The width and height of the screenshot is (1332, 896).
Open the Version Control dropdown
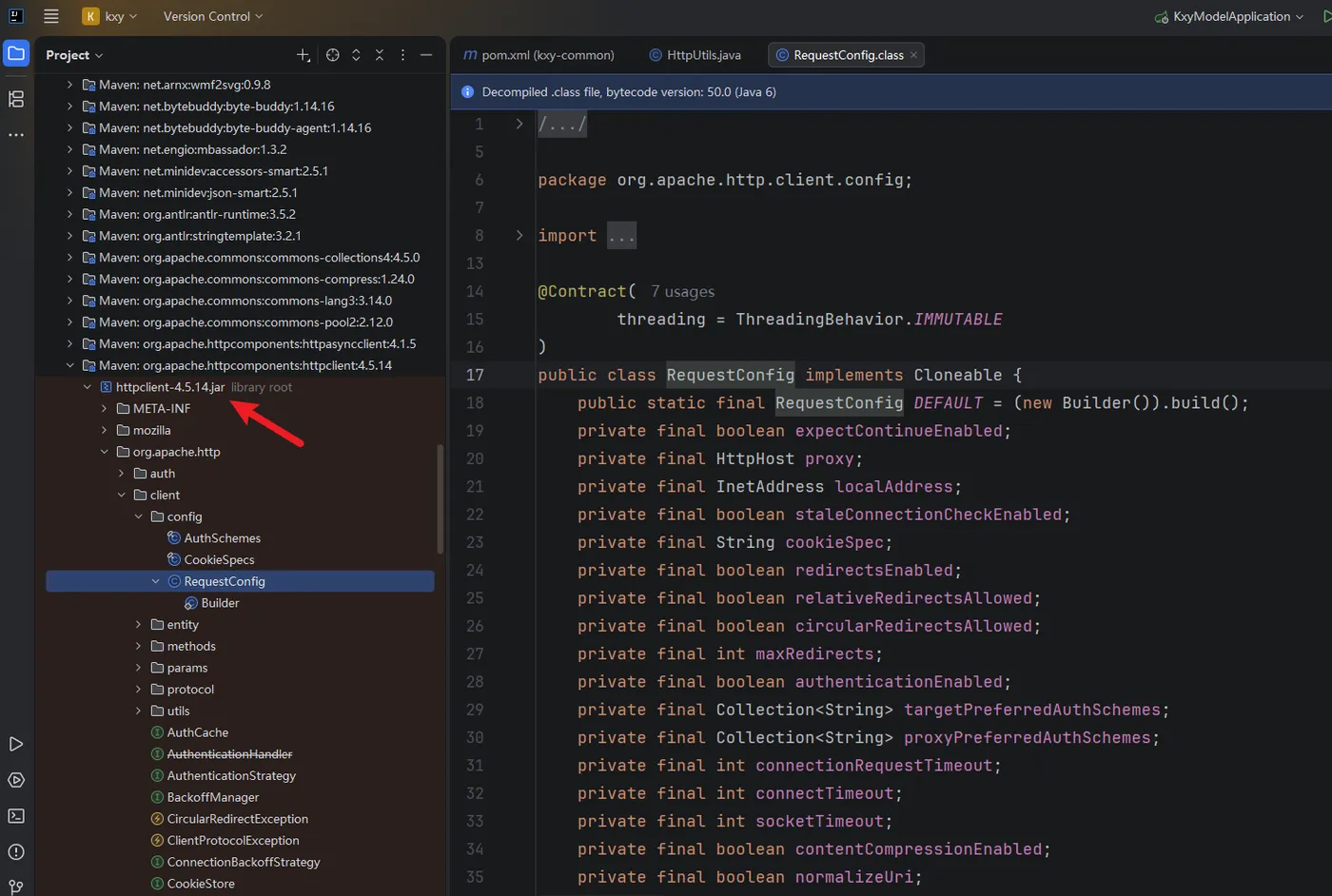pyautogui.click(x=213, y=16)
